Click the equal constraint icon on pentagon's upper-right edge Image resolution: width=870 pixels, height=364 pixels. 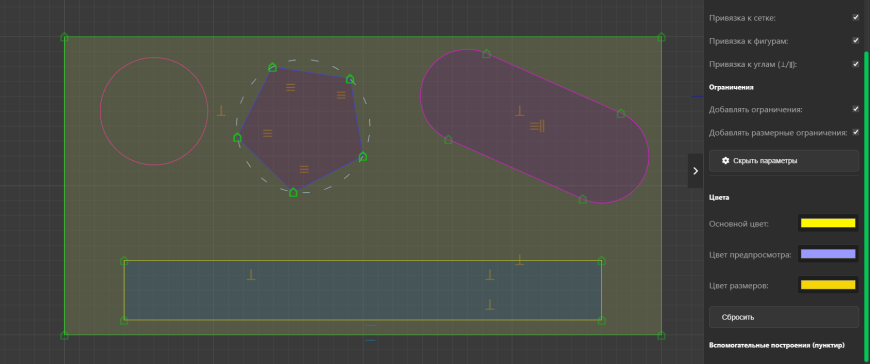341,95
